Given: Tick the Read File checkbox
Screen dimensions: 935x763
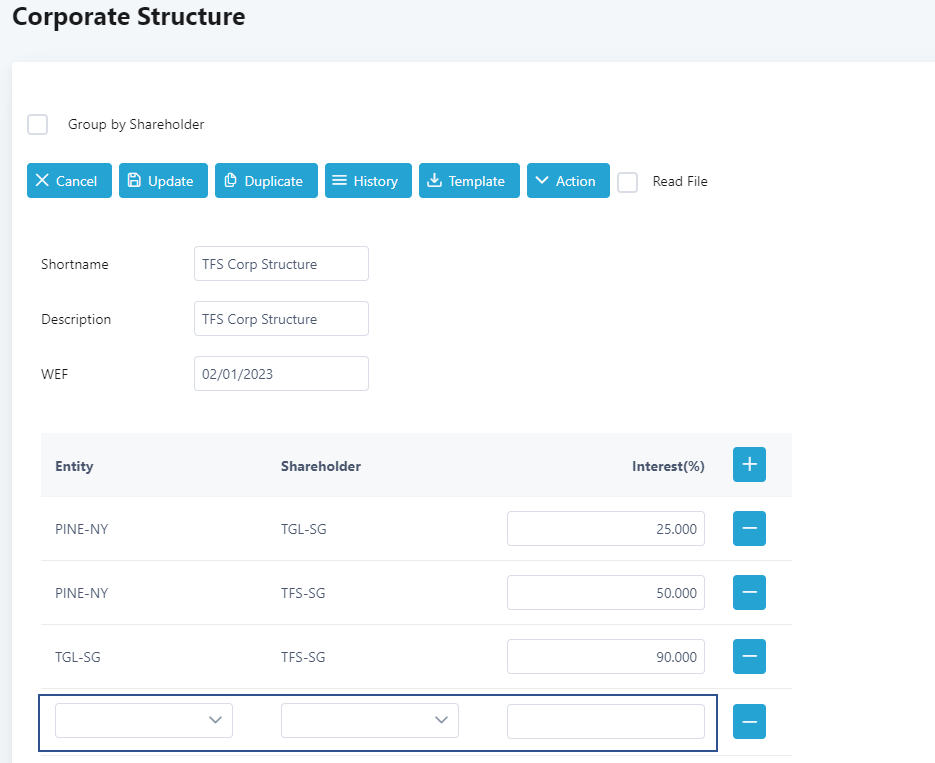Looking at the screenshot, I should tap(628, 182).
